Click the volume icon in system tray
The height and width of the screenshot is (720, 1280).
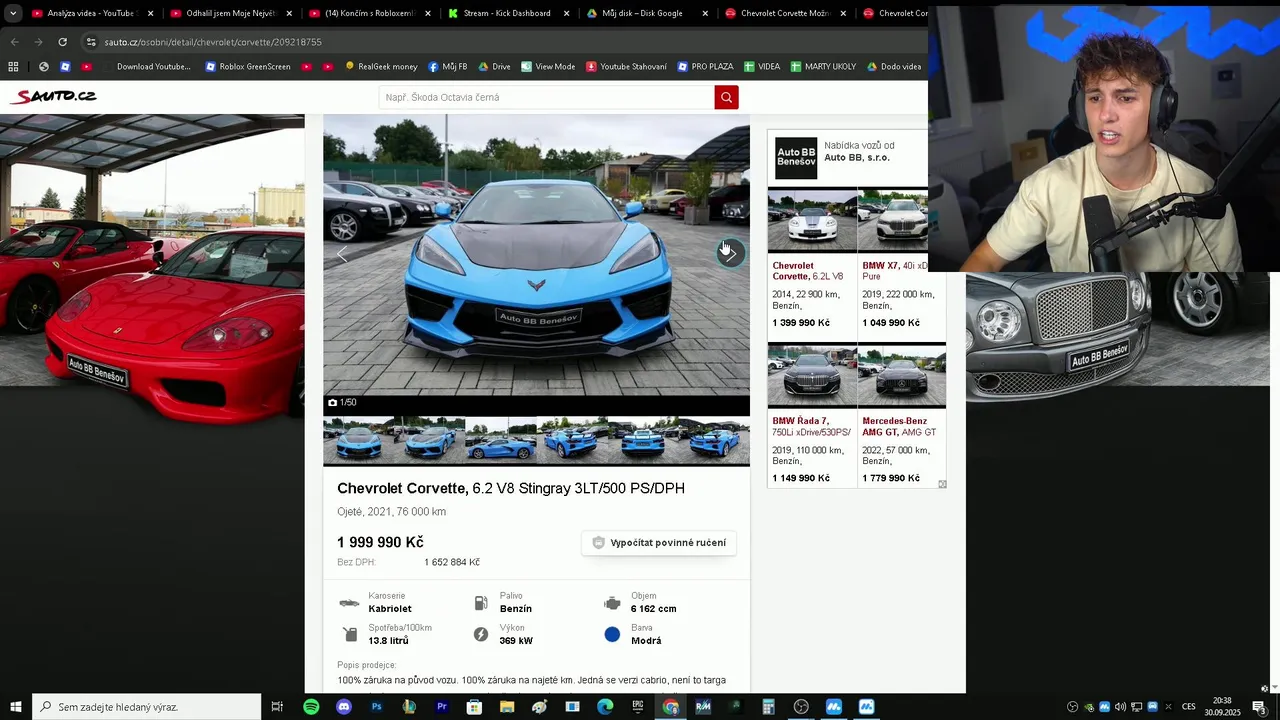pos(1120,707)
